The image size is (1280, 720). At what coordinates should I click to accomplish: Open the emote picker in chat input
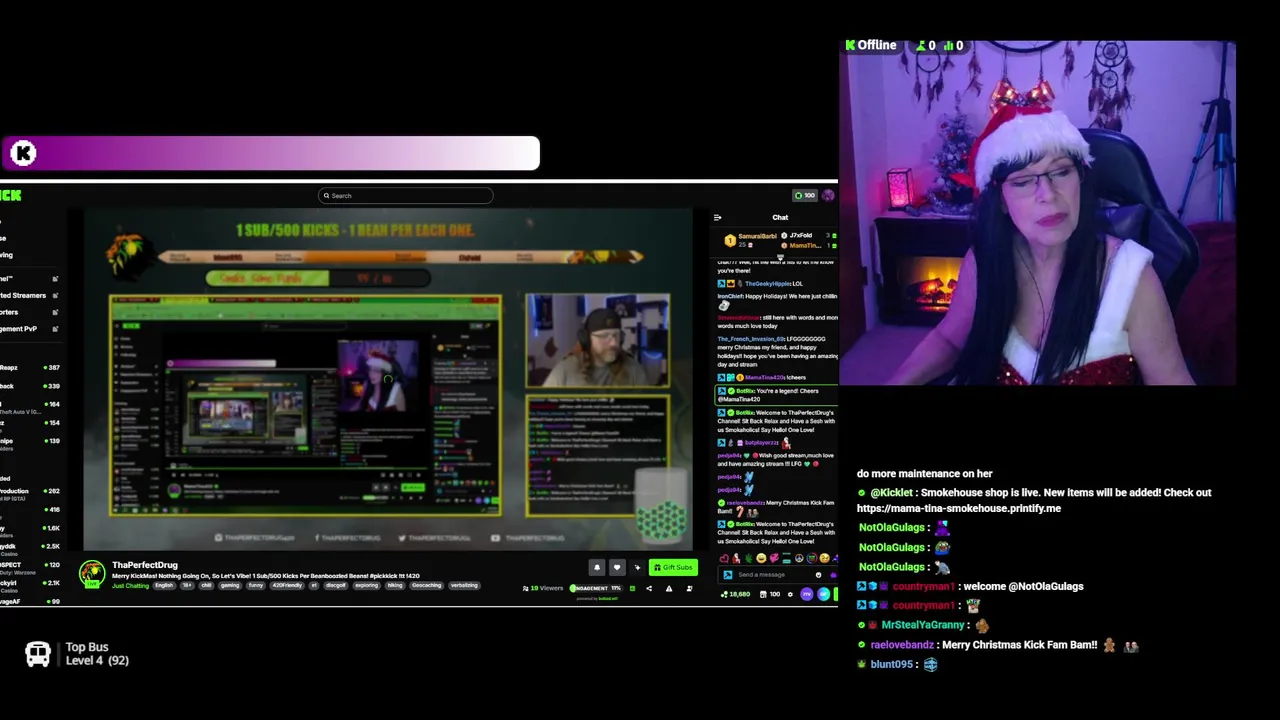coord(818,575)
